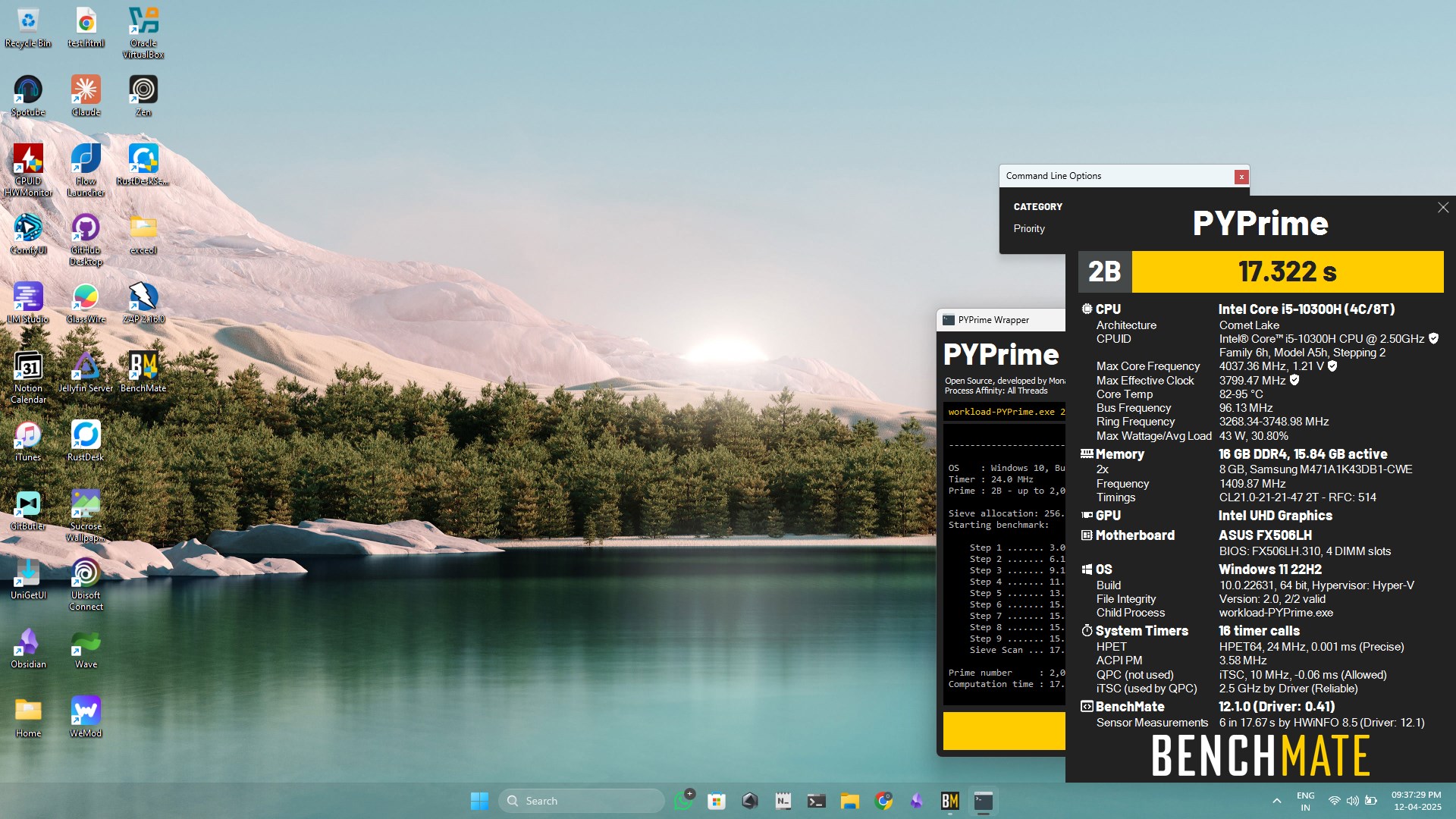Click the 17.322 s result banner
Image resolution: width=1456 pixels, height=819 pixels.
pos(1288,271)
